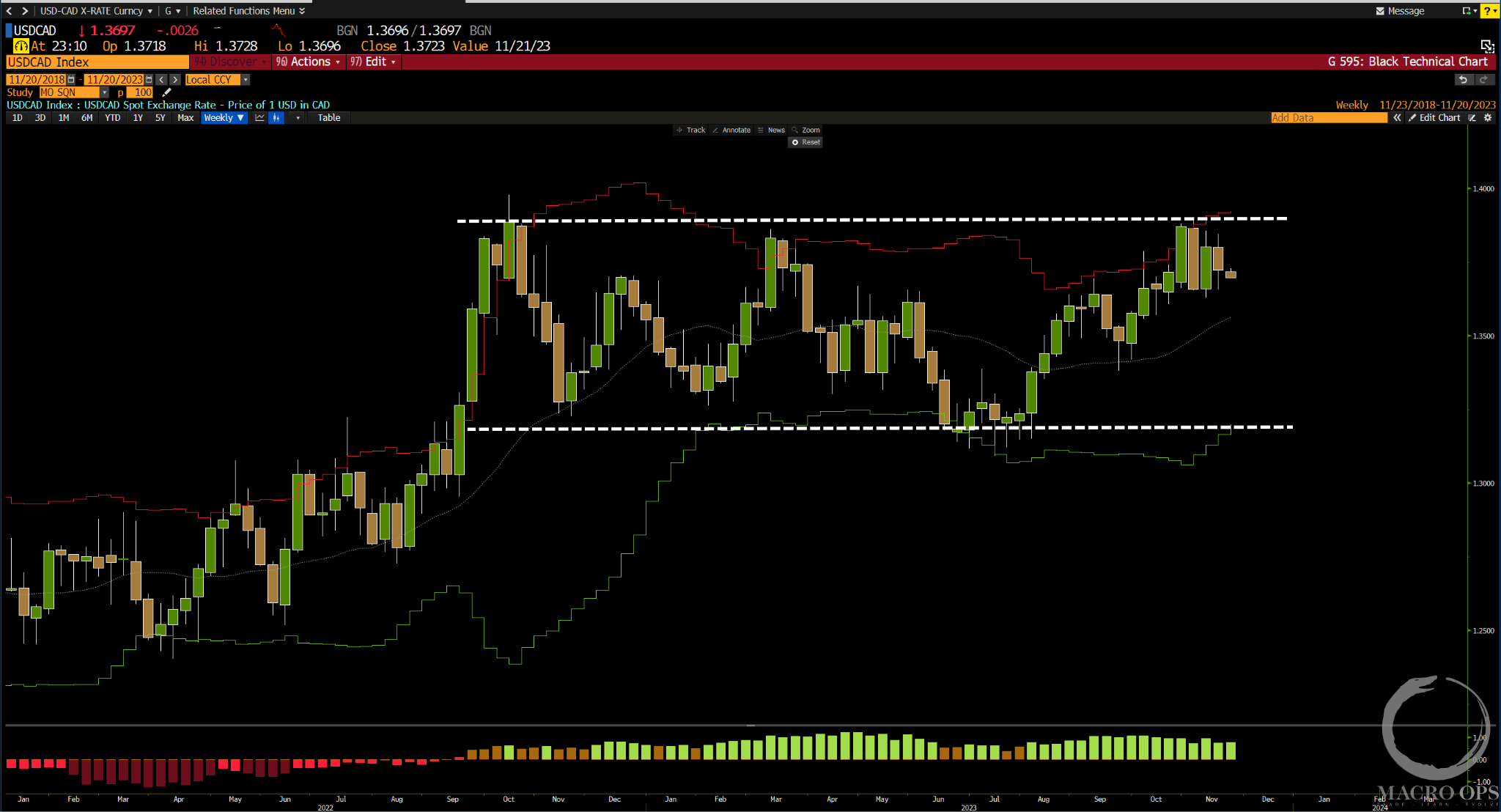Click the pop-out window icon

tap(1487, 46)
